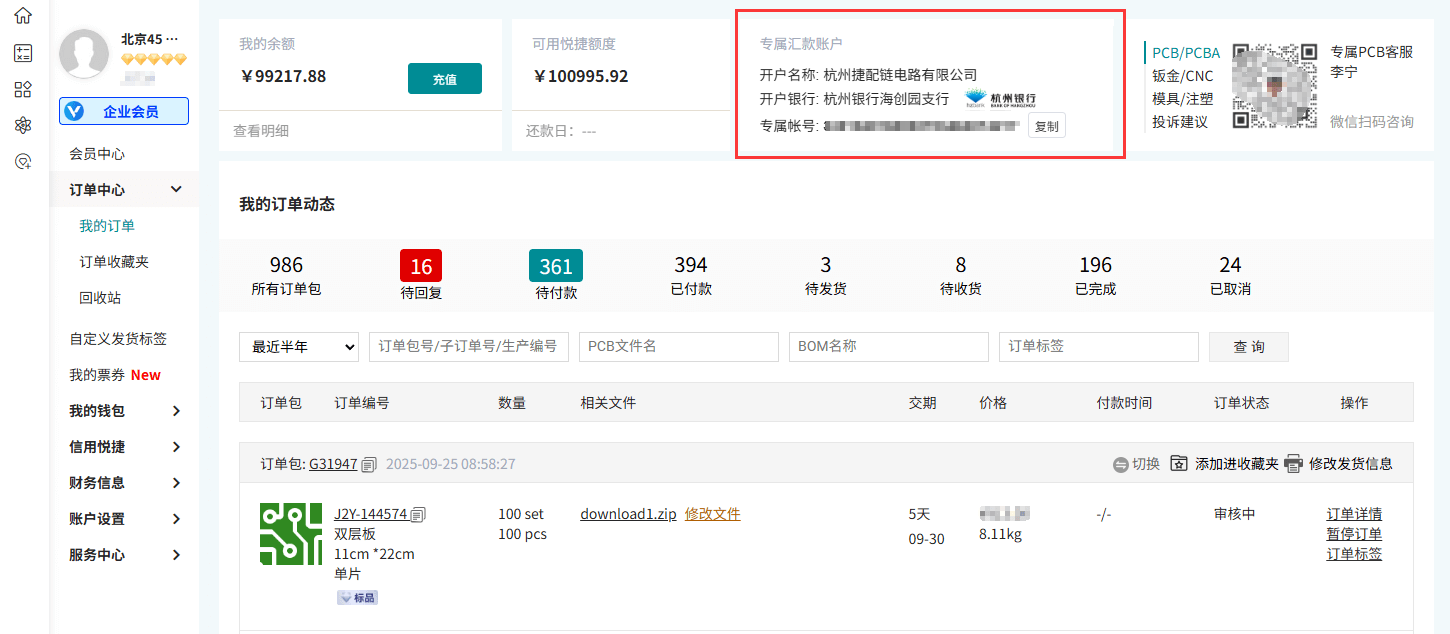Click the apps grid icon in the left rail
1450x634 pixels.
point(23,89)
